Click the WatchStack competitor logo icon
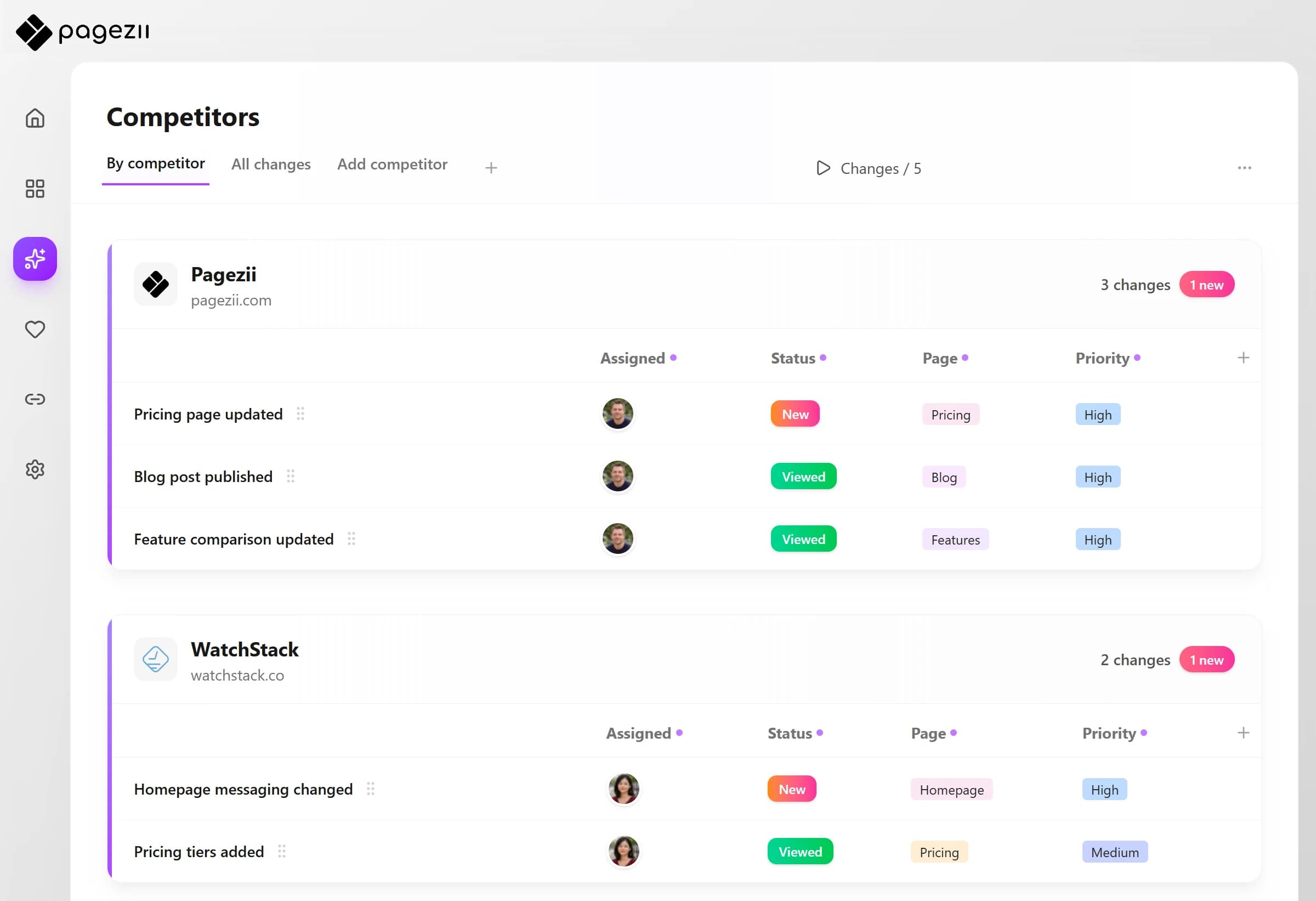This screenshot has height=901, width=1316. point(156,659)
